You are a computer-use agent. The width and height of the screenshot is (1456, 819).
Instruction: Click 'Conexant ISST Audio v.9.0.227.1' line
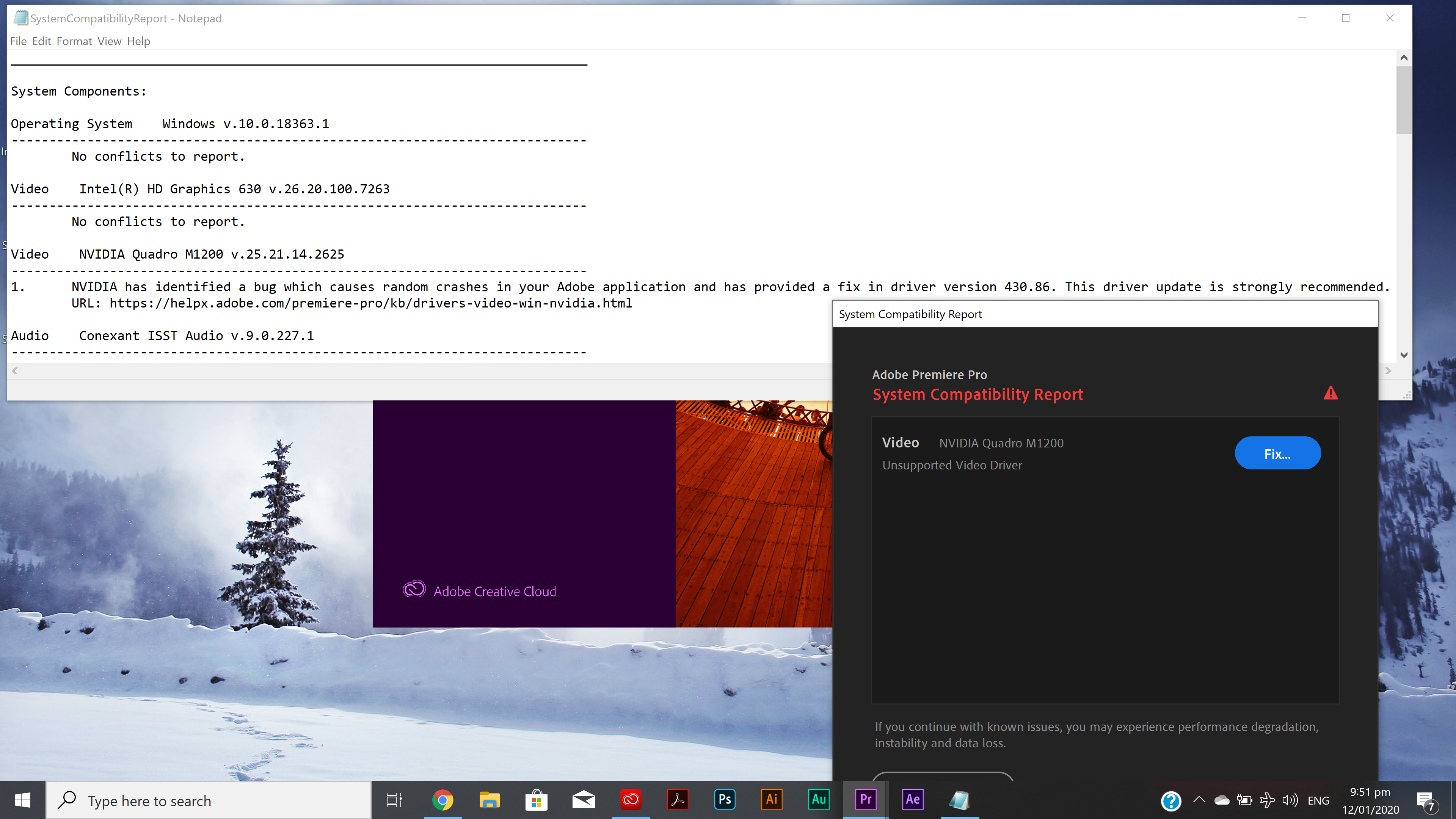coord(162,336)
